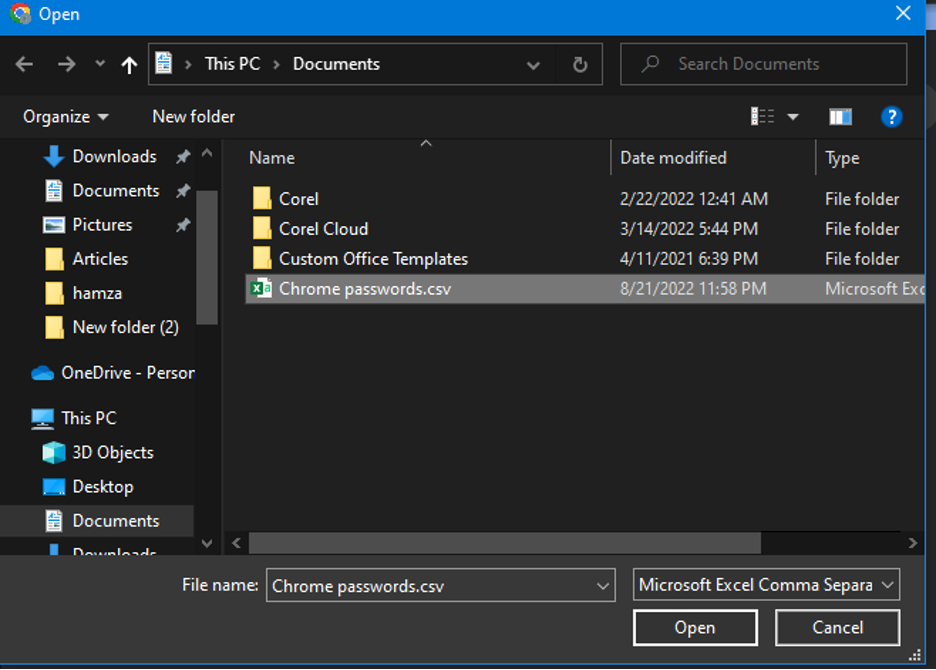The height and width of the screenshot is (670, 936).
Task: Change the view layout icon
Action: (x=762, y=116)
